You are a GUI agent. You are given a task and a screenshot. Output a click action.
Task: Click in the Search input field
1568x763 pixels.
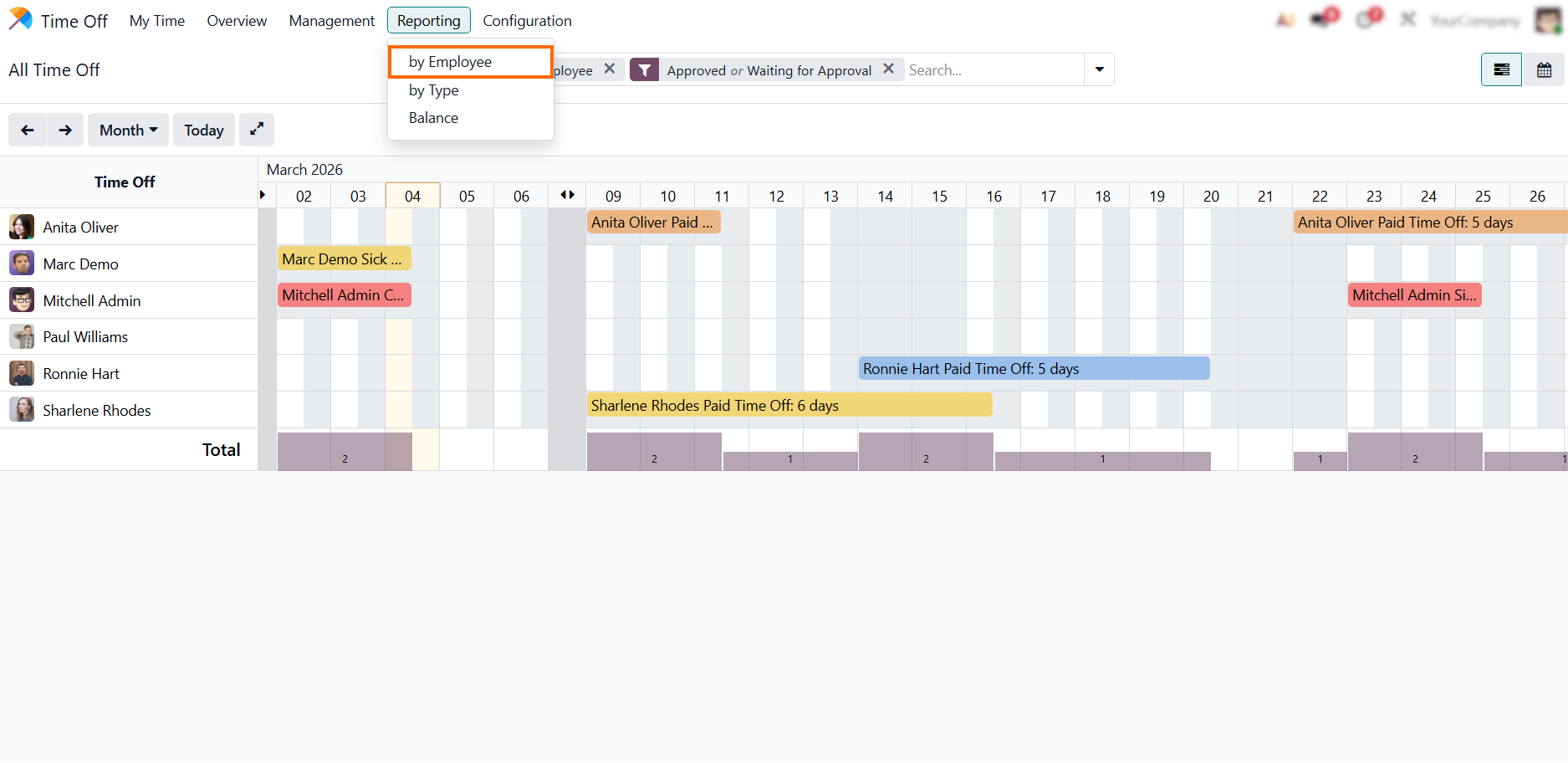point(993,70)
